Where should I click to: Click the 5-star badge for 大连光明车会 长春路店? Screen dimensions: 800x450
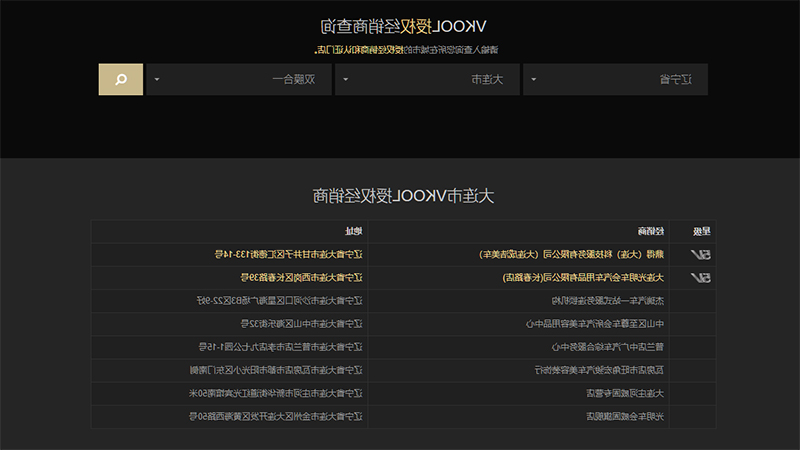pyautogui.click(x=700, y=278)
